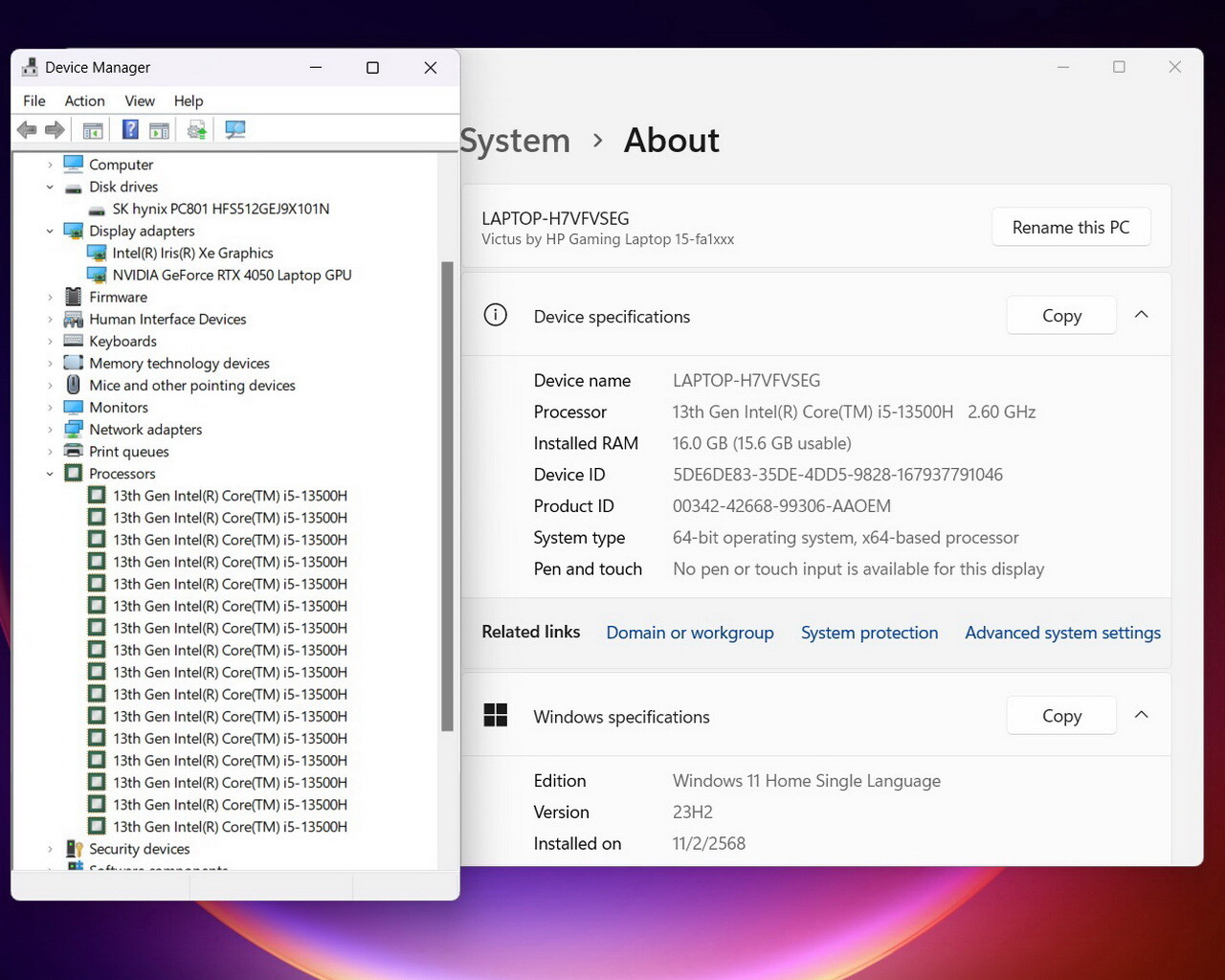Click the Rename this PC button
Screen dimensions: 1225x980
pyautogui.click(x=1071, y=228)
